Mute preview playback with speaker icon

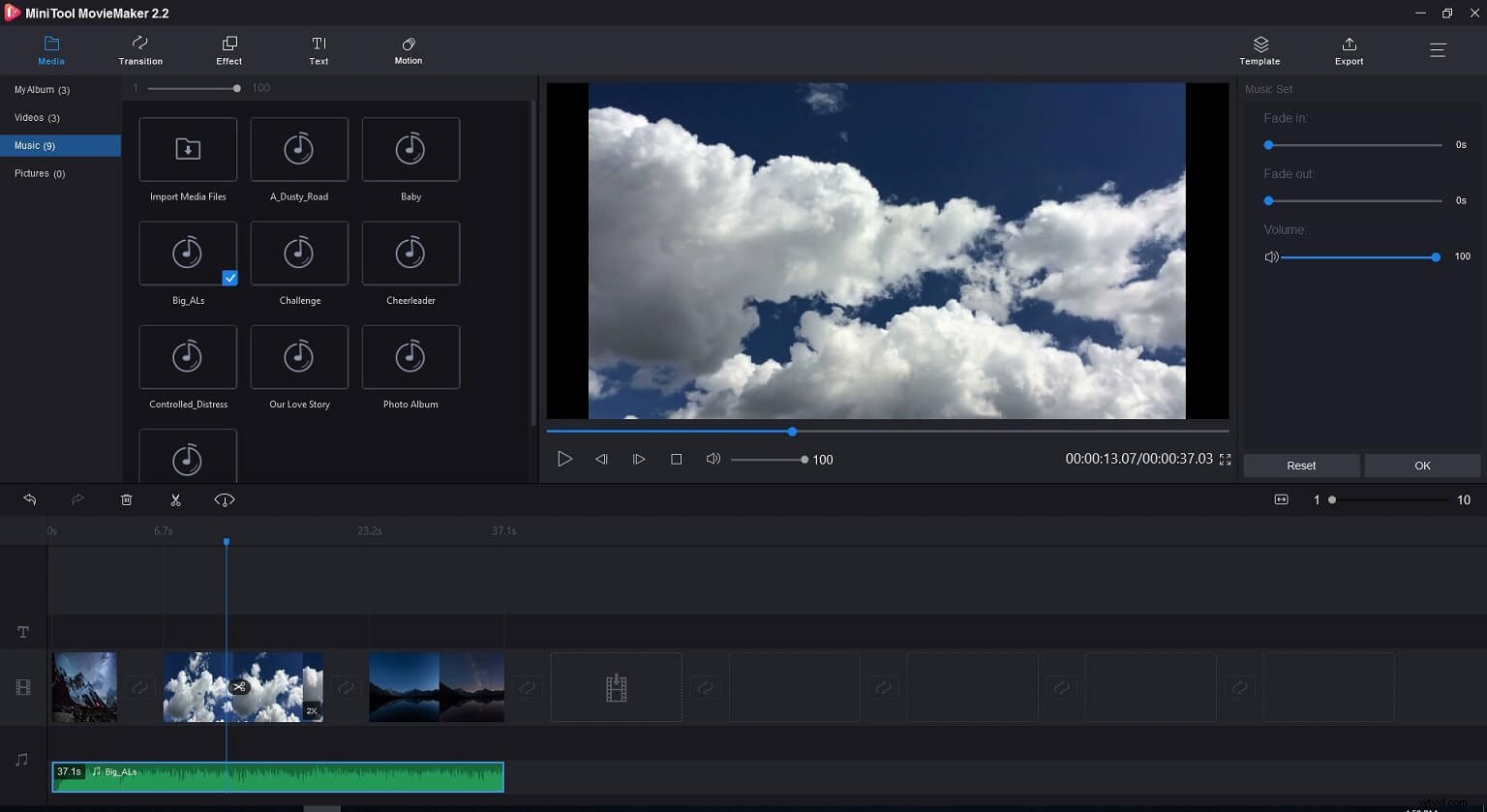point(713,459)
